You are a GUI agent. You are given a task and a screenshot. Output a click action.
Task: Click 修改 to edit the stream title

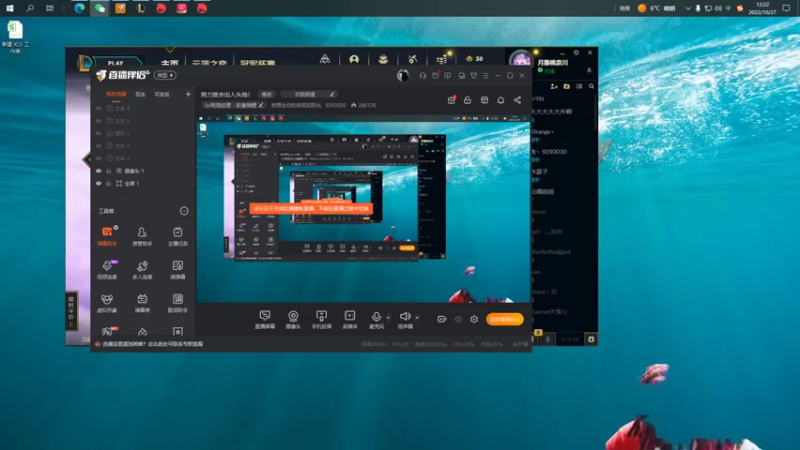pyautogui.click(x=266, y=94)
